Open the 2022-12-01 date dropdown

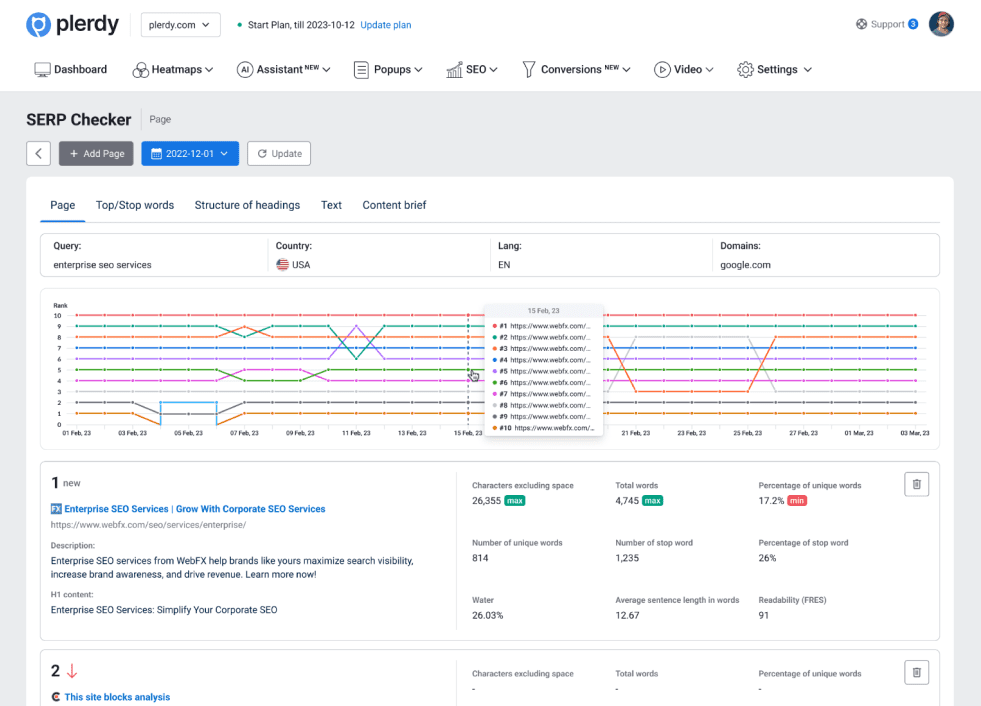point(190,153)
